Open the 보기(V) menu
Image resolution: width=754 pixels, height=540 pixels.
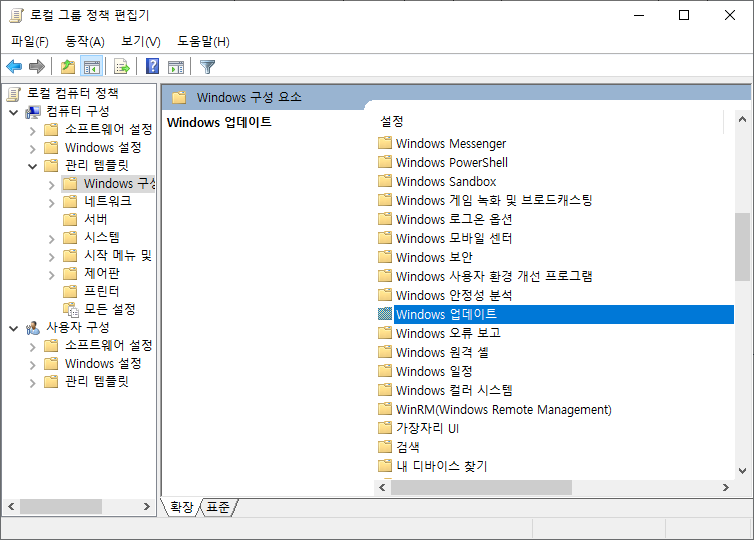pyautogui.click(x=141, y=42)
